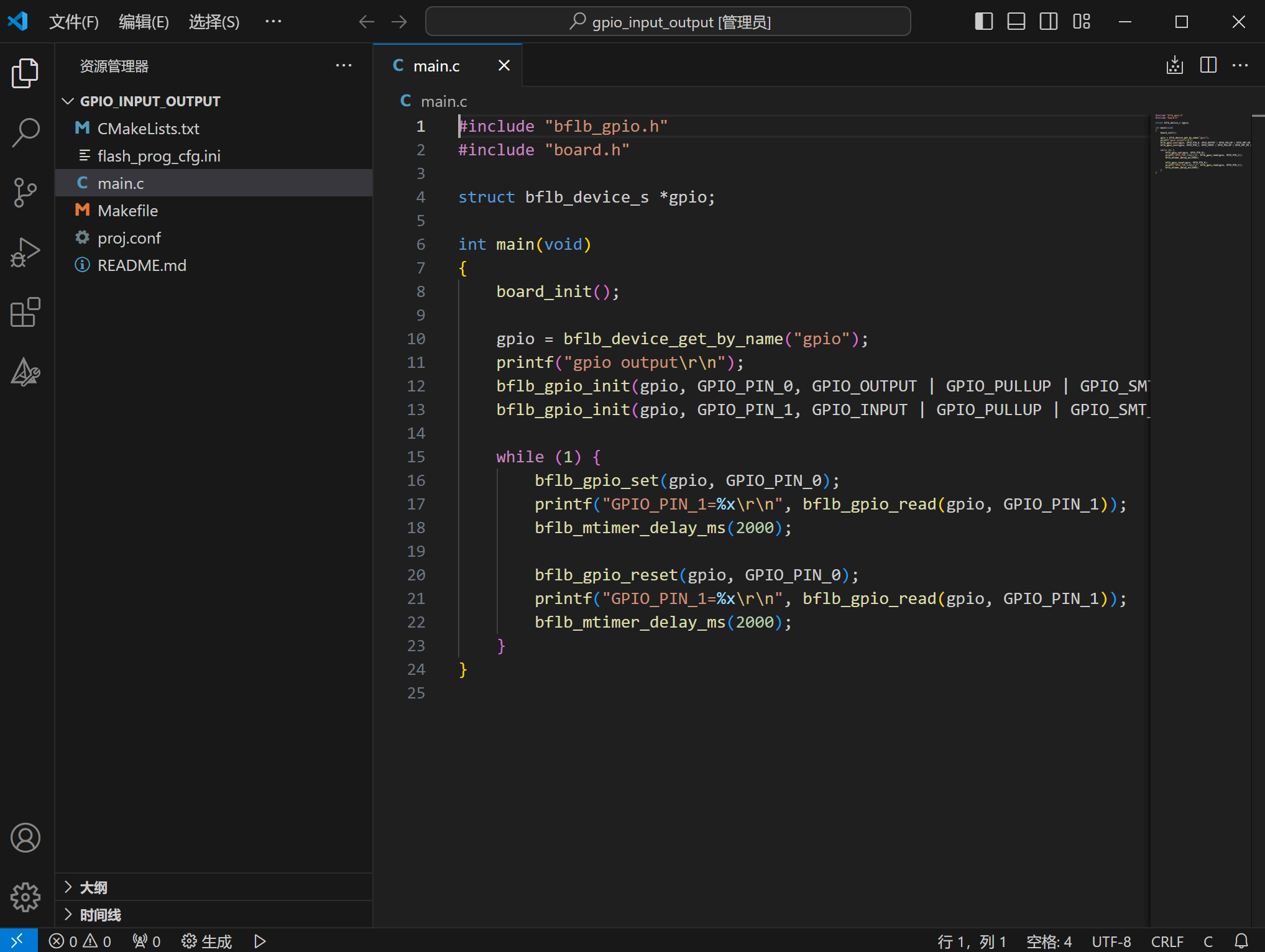
Task: Split the editor to the right
Action: [1208, 65]
